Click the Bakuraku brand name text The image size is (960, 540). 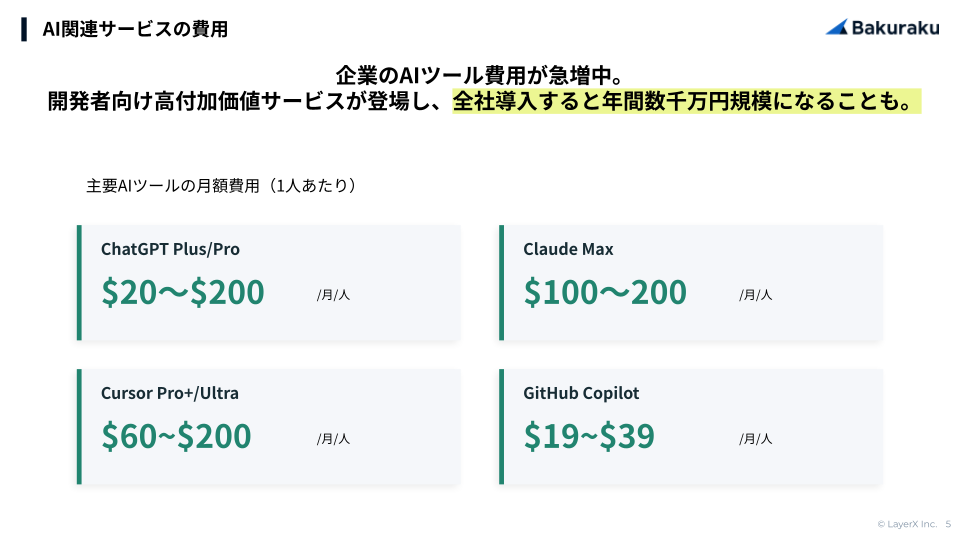point(895,28)
